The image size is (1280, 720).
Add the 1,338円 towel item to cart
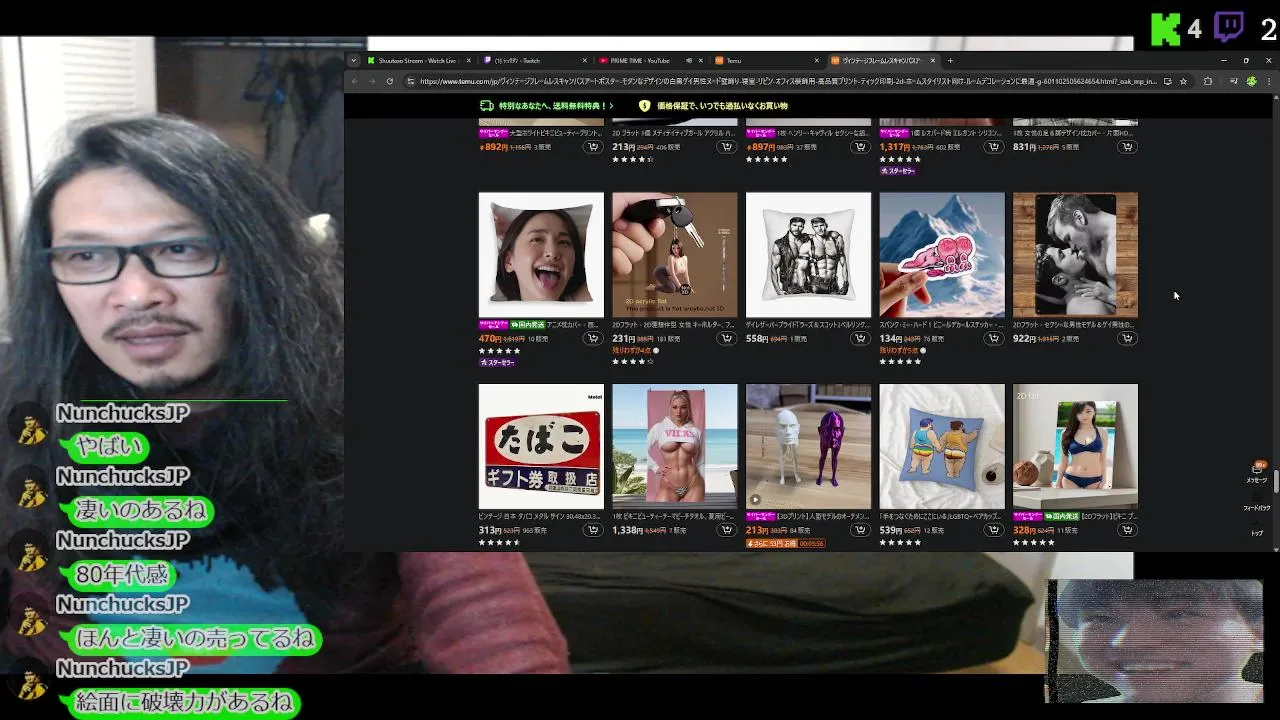coord(727,531)
